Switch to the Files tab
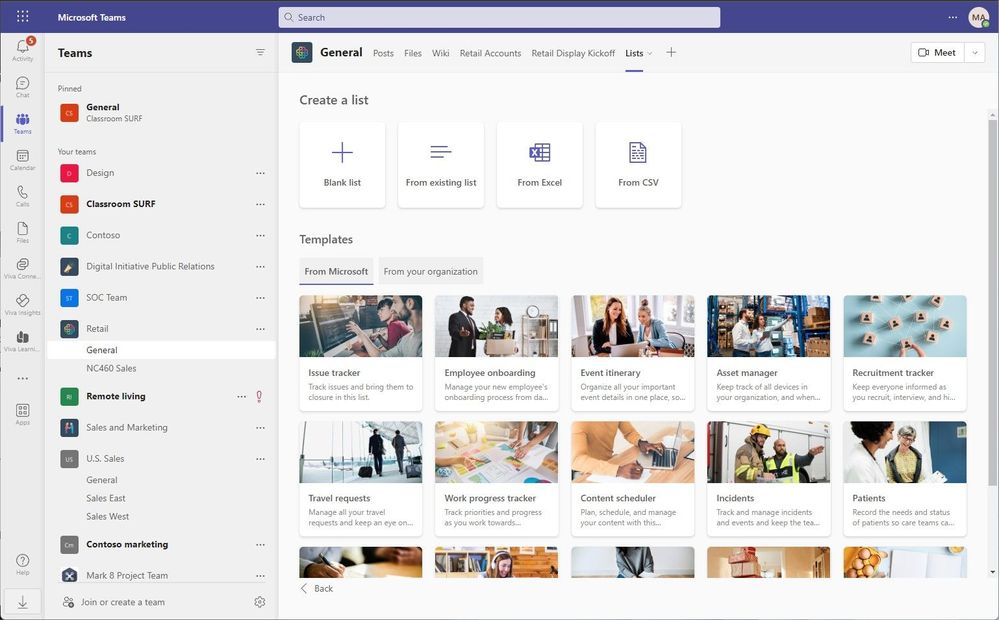 click(x=413, y=54)
